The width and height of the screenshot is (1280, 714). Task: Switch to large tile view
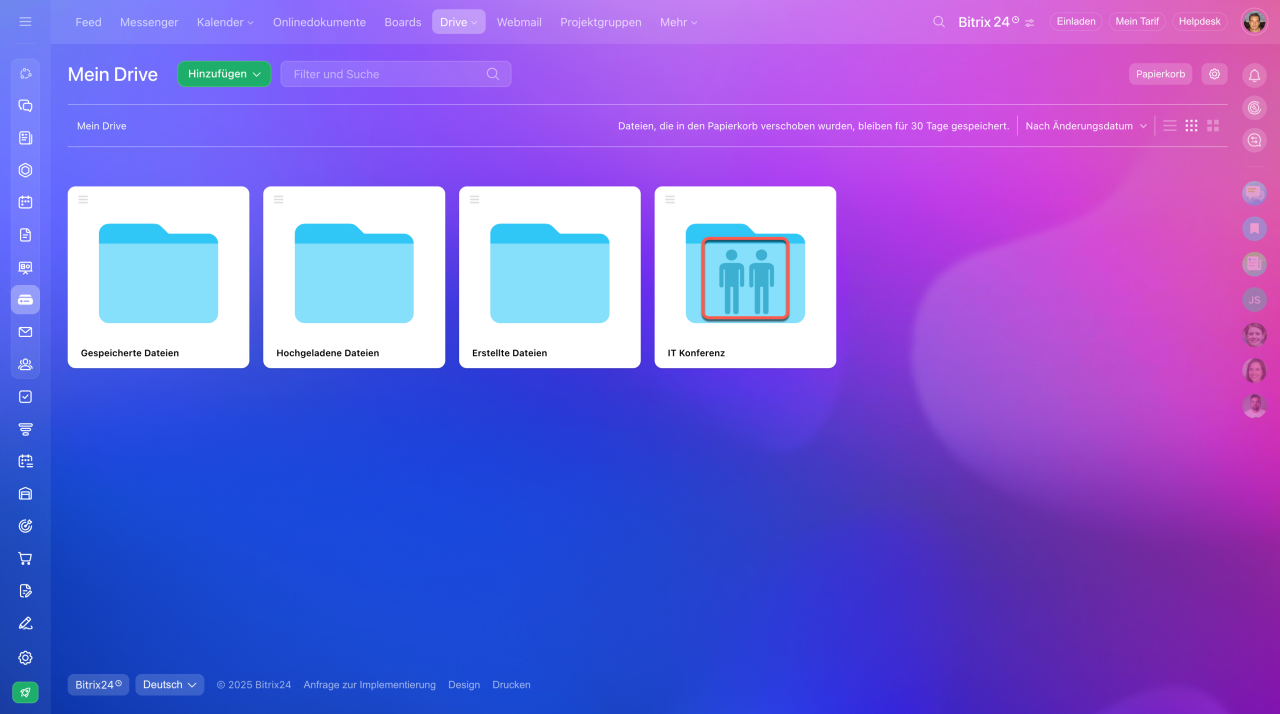1213,126
